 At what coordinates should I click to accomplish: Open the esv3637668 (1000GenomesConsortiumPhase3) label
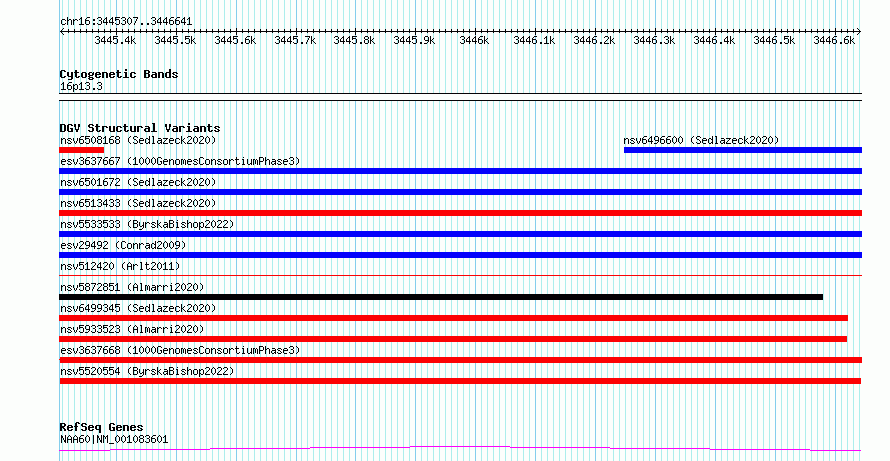click(x=180, y=350)
